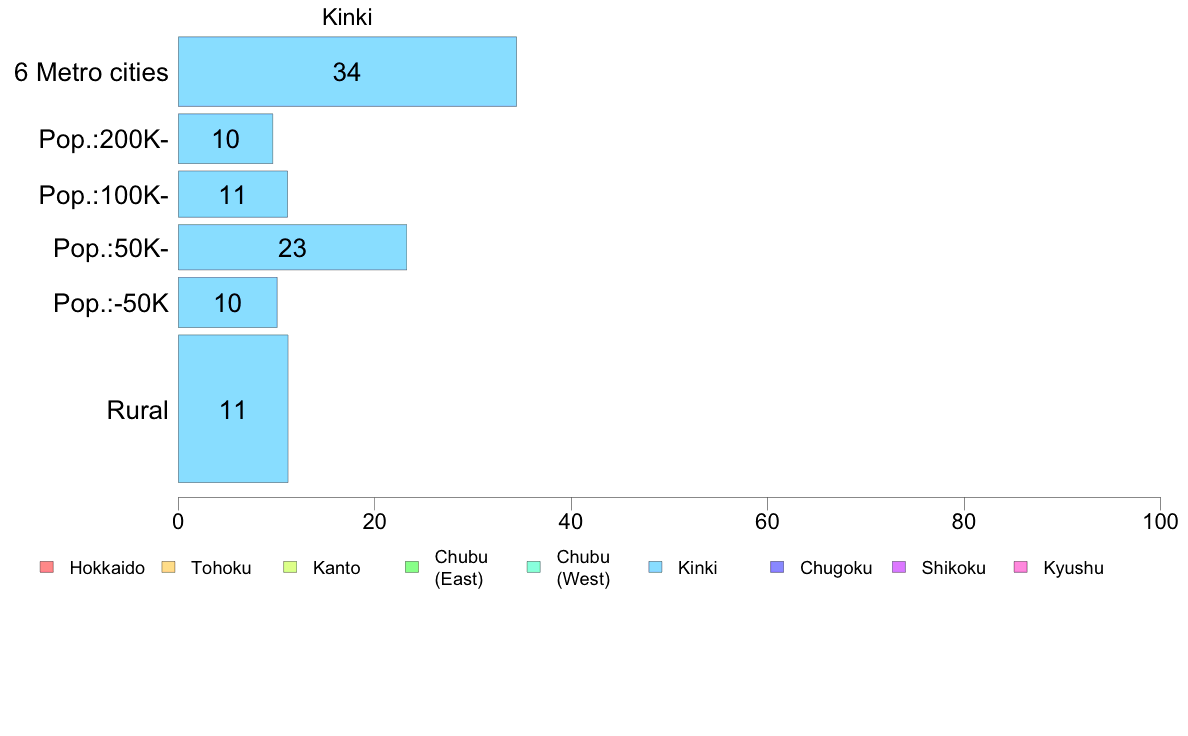1188x736 pixels.
Task: Click the Shikoku purple legend swatch
Action: coord(899,567)
